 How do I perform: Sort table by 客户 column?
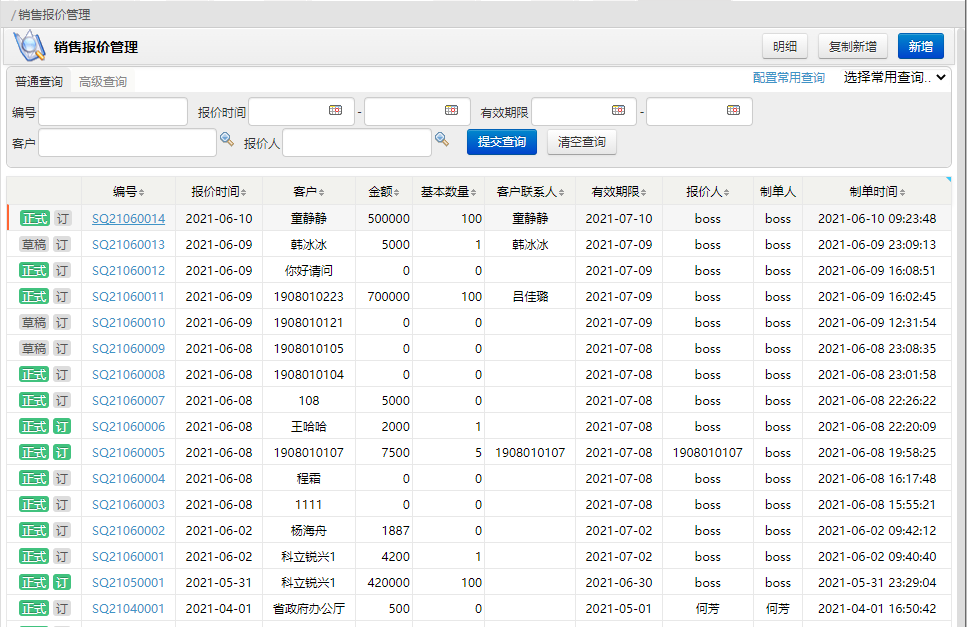[308, 192]
